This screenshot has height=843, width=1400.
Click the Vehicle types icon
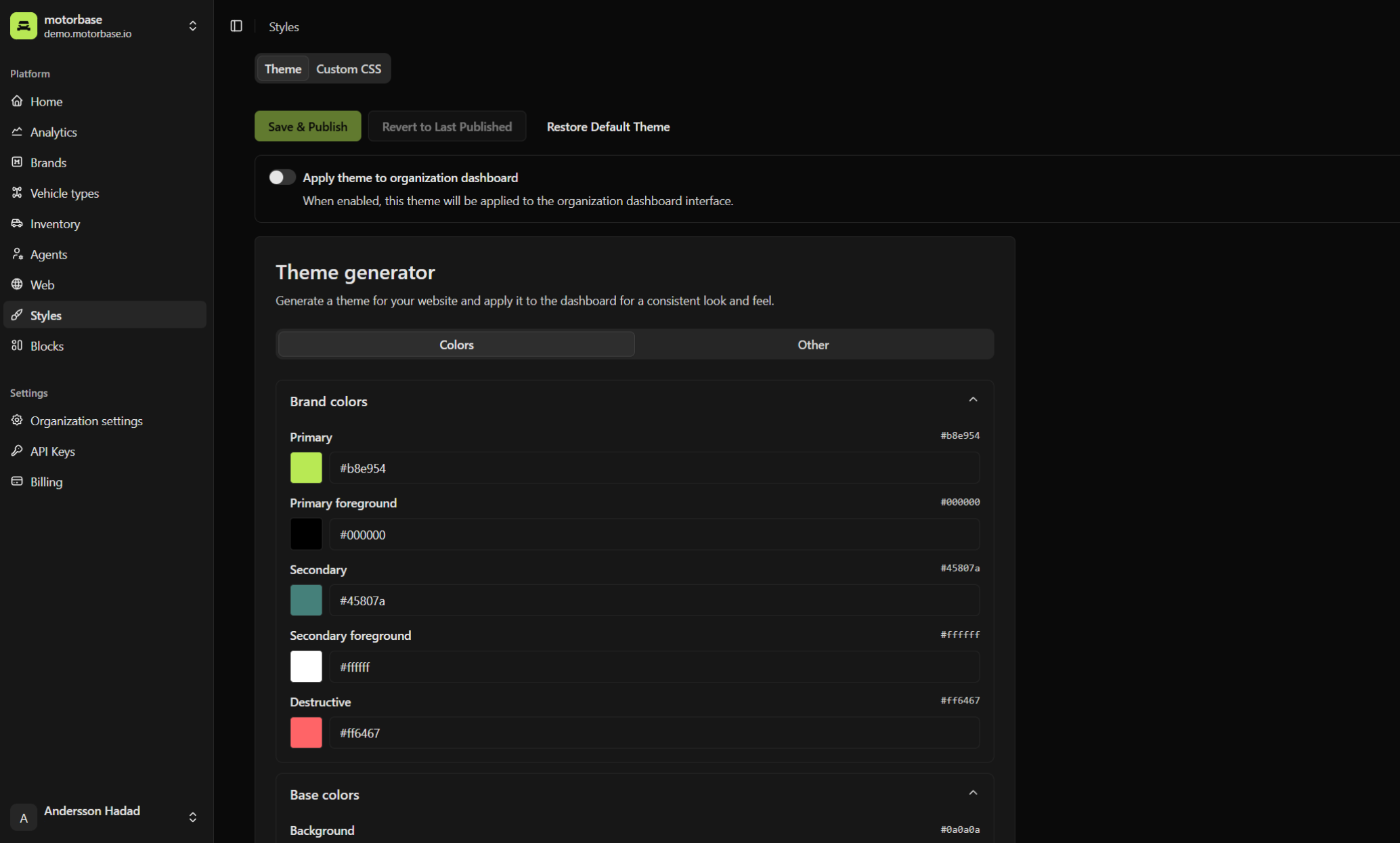17,192
